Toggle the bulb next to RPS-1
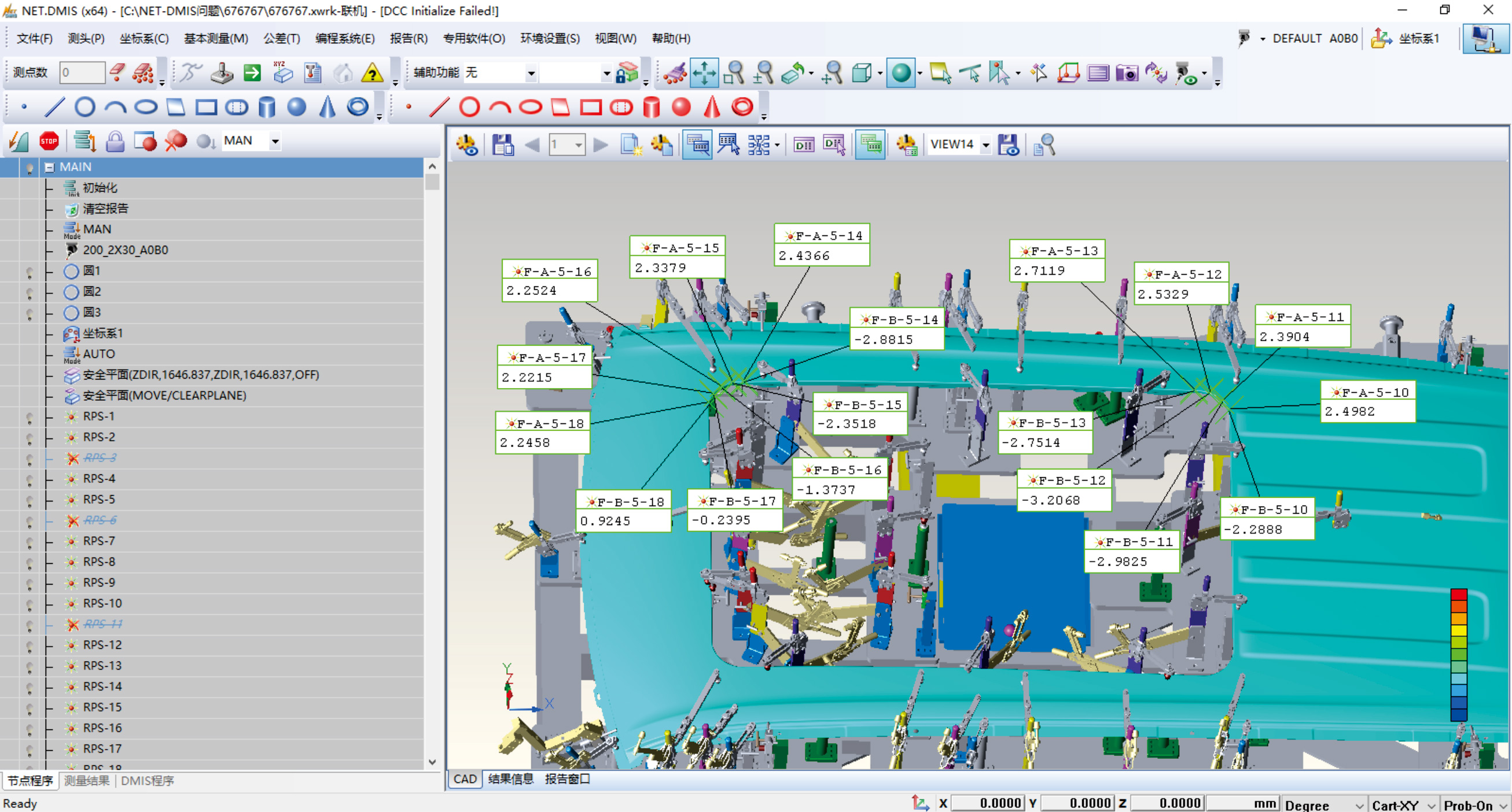This screenshot has height=812, width=1512. (30, 417)
